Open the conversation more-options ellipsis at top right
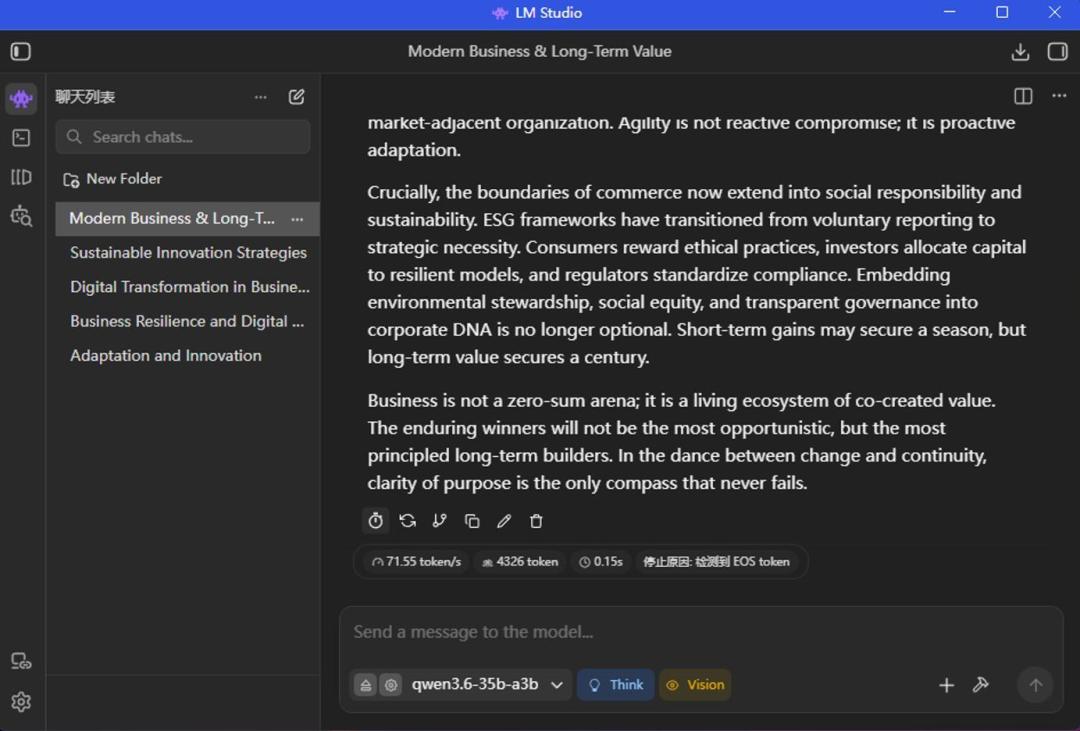Screen dimensions: 1080x731 [x=1059, y=96]
